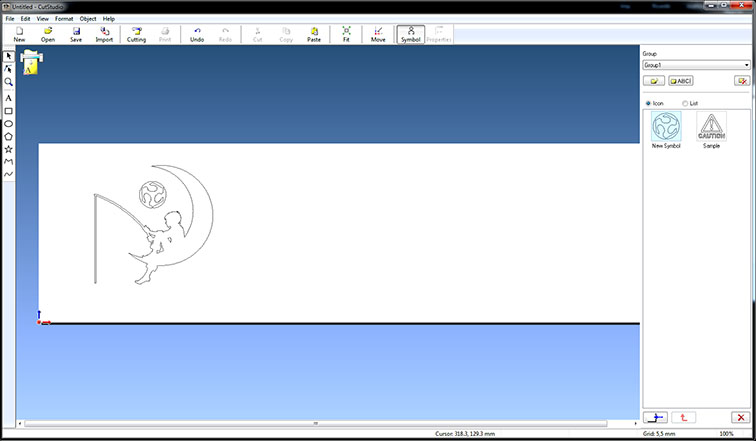
Task: Click the New toolbar button
Action: click(19, 35)
